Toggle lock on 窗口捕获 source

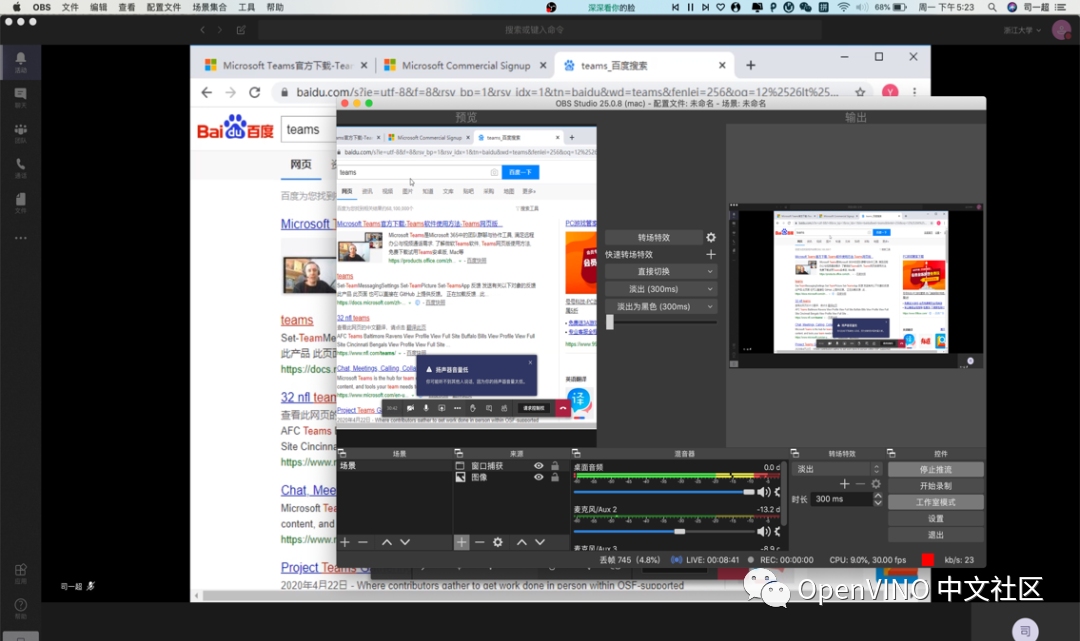tap(555, 466)
